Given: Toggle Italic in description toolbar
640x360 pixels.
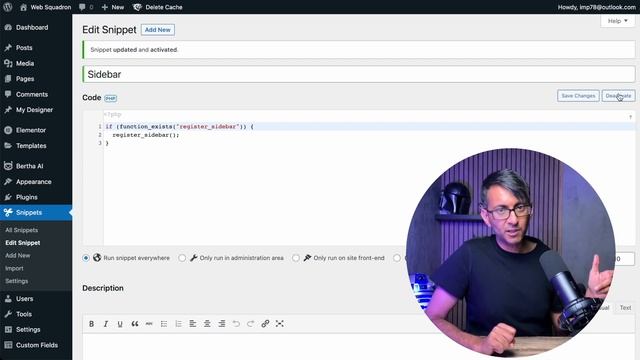Looking at the screenshot, I should pyautogui.click(x=106, y=324).
